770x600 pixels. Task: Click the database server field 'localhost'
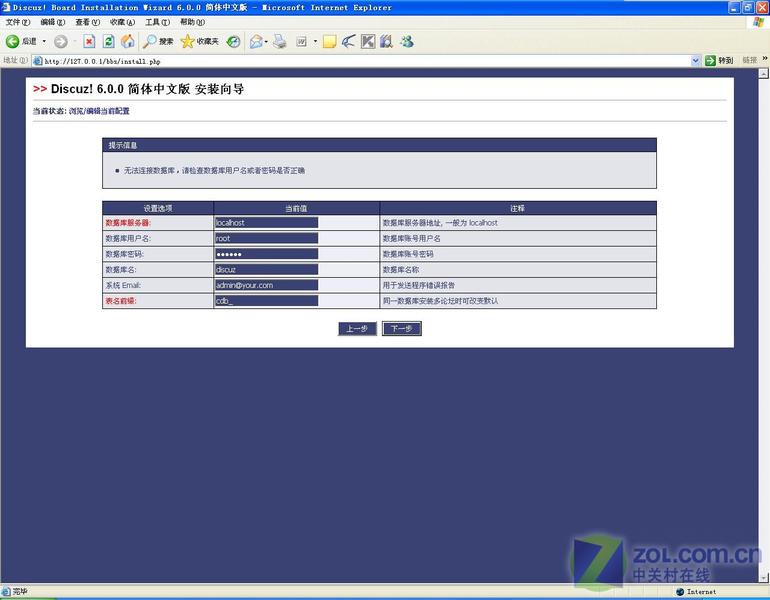[x=266, y=222]
